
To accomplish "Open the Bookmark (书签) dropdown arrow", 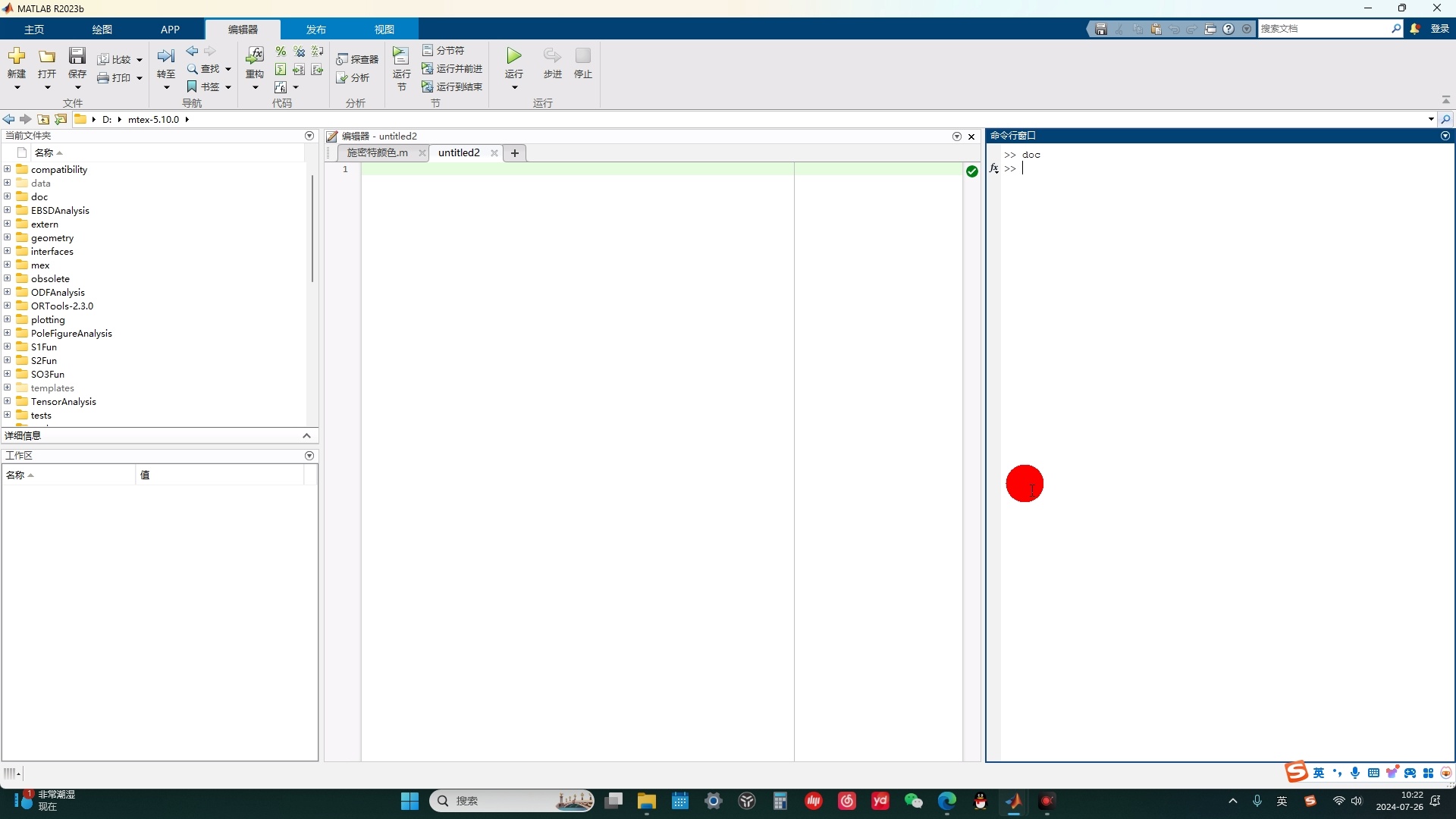I will tap(227, 87).
